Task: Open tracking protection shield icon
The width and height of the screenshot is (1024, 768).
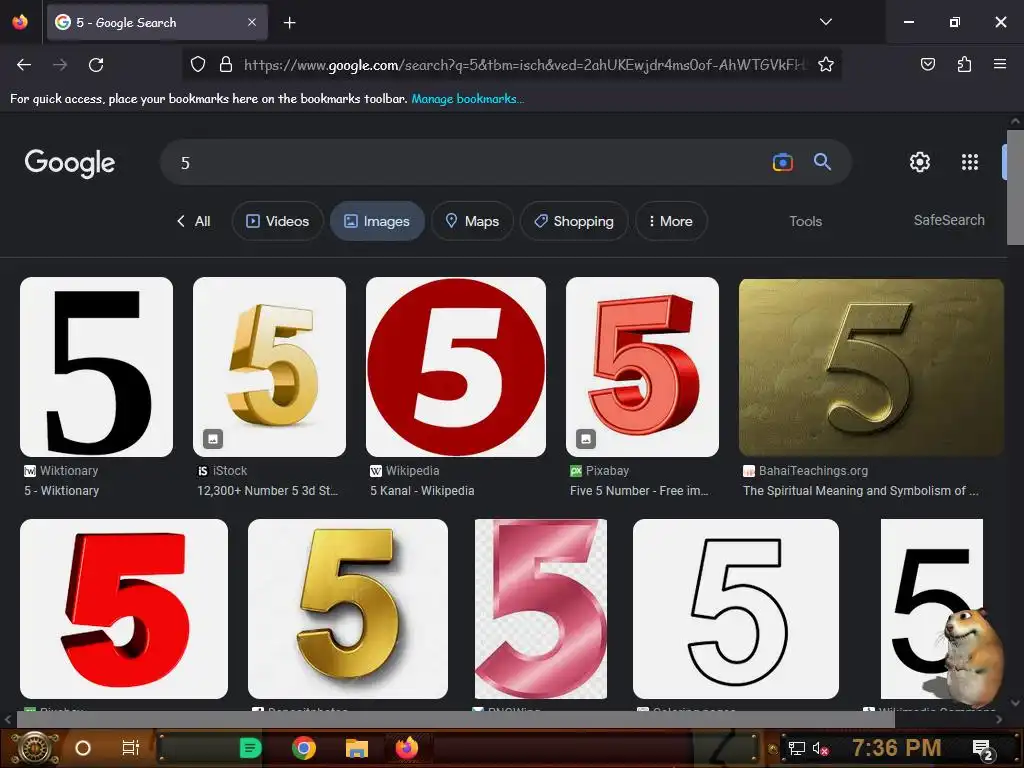Action: 198,65
